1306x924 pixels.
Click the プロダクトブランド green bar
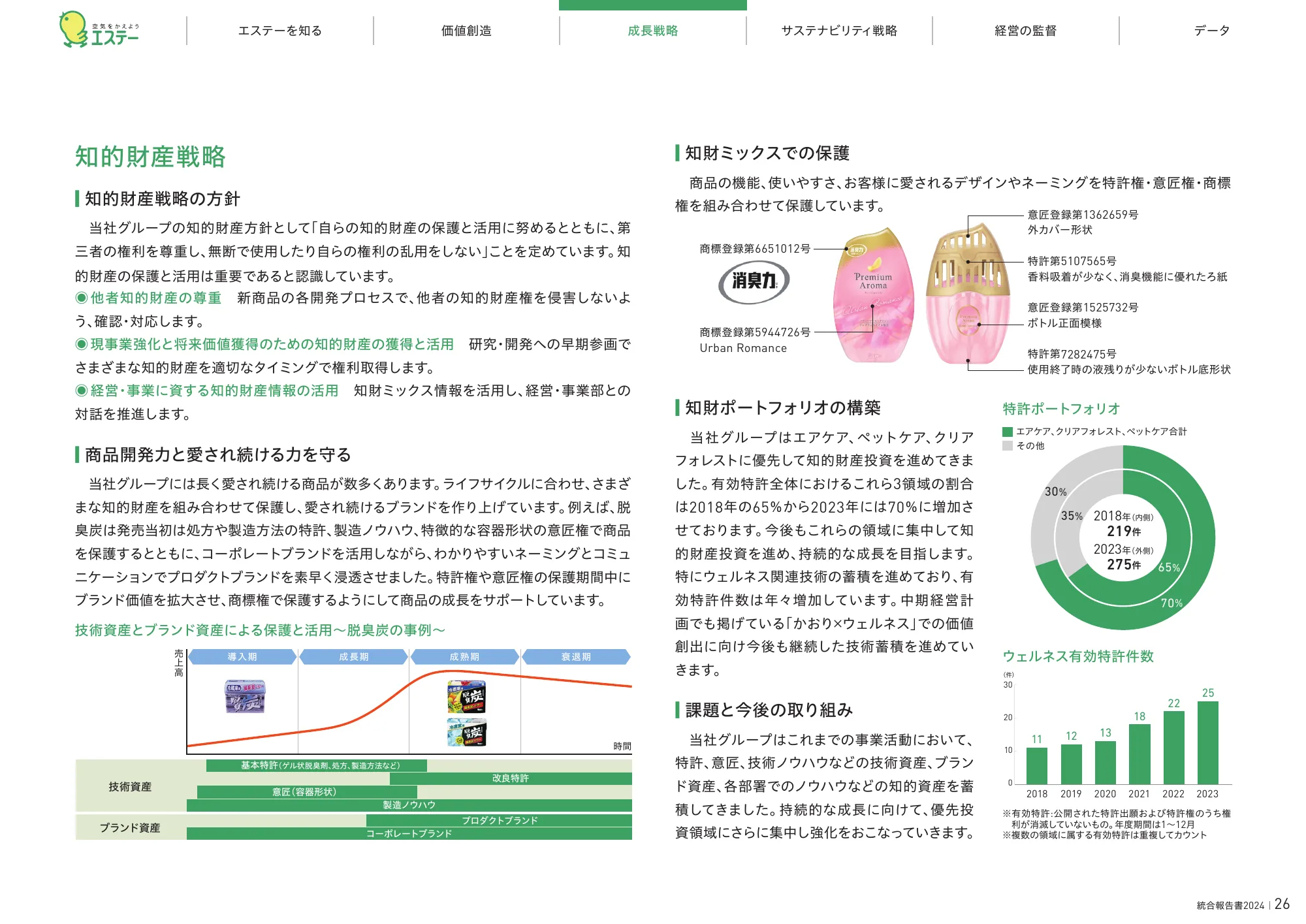point(499,820)
